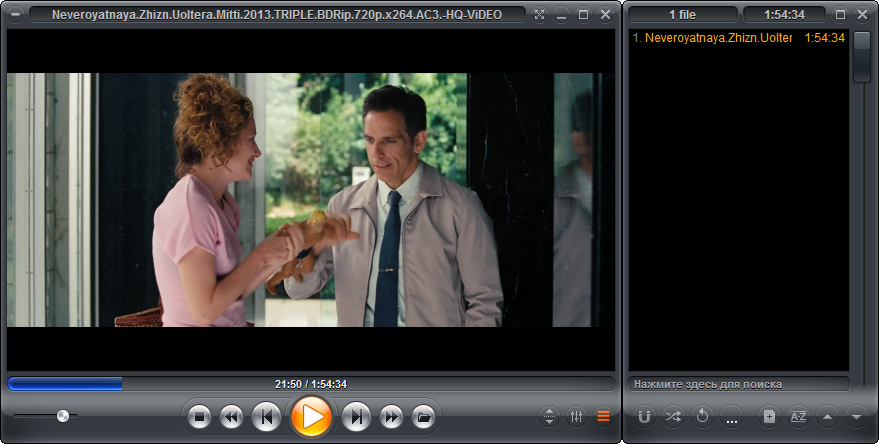
Task: Click the 1:54:34 total duration in playlist header
Action: pyautogui.click(x=784, y=15)
